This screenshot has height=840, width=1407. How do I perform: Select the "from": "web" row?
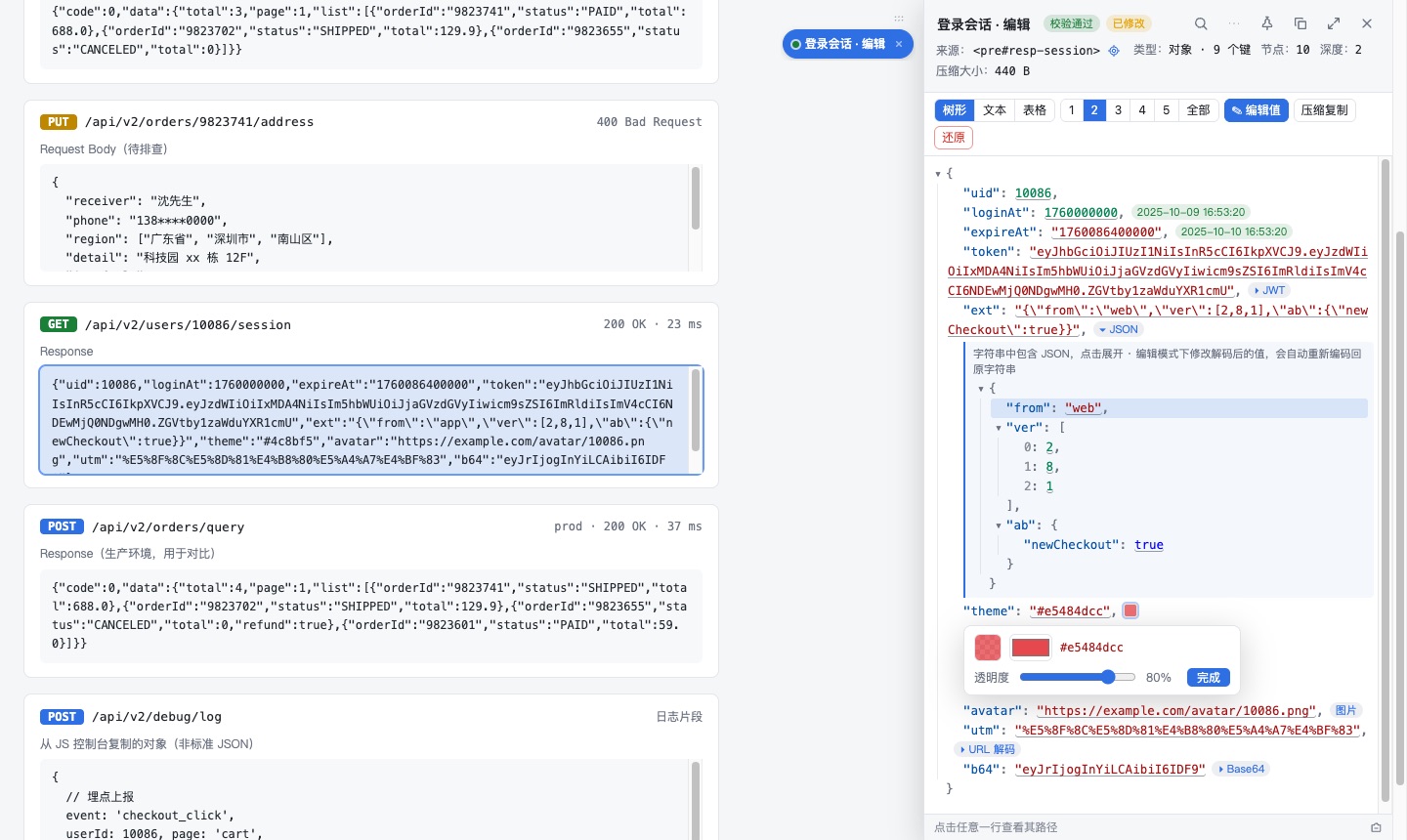click(1179, 408)
